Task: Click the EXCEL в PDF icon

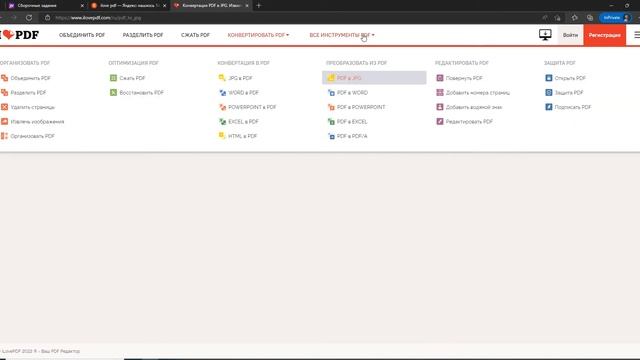Action: point(222,122)
